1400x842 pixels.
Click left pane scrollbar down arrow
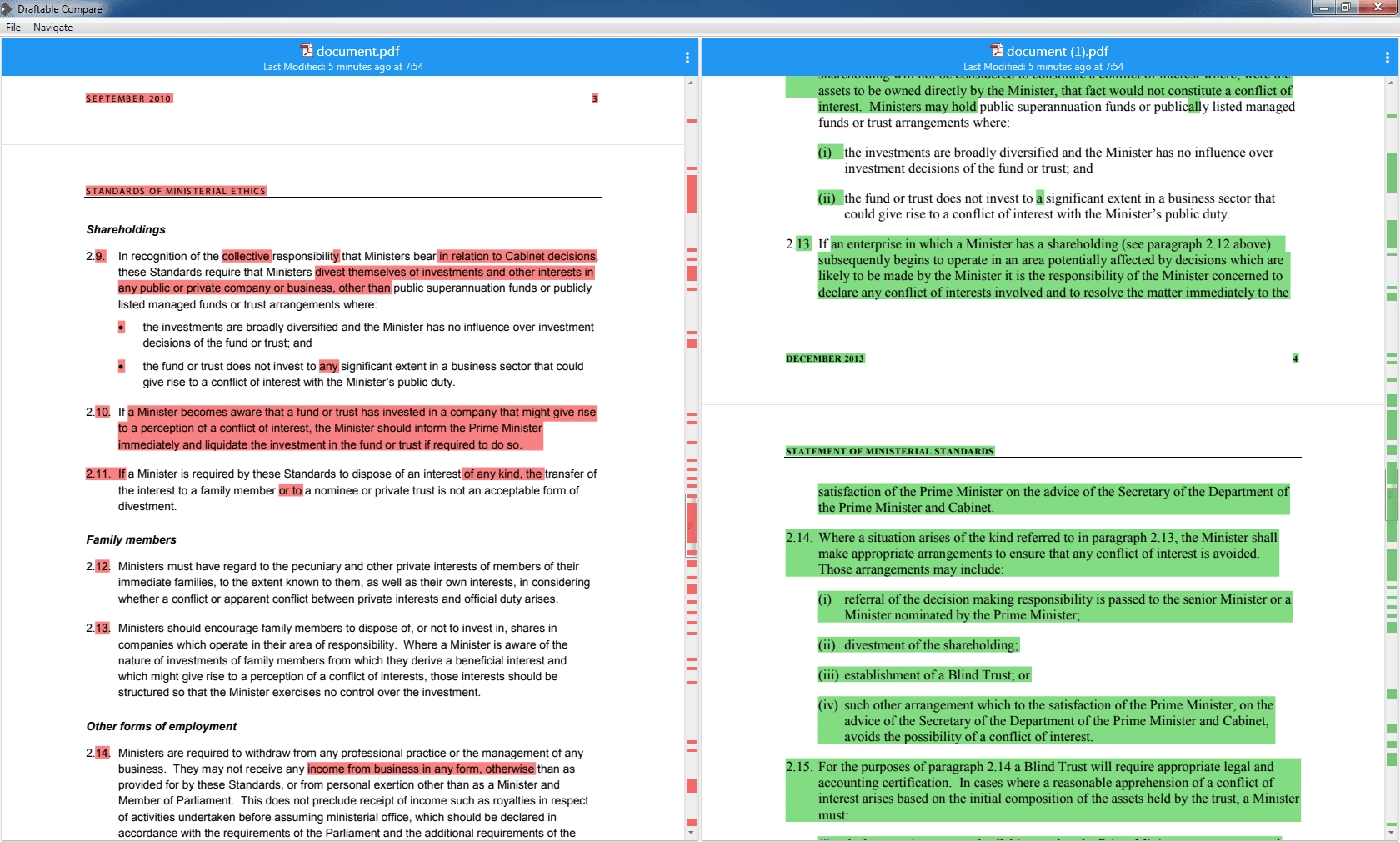pos(691,833)
